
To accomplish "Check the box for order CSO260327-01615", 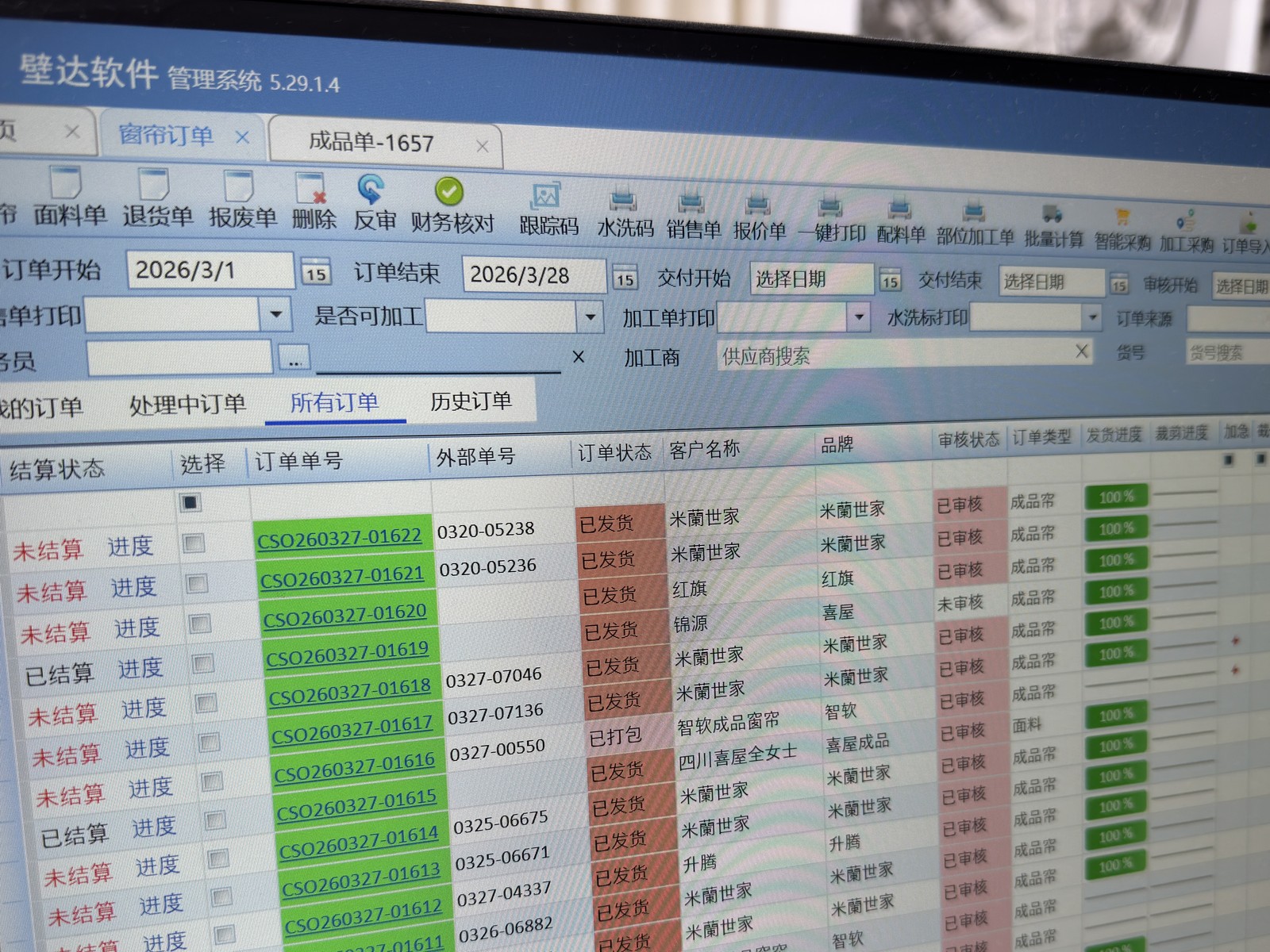I will point(215,820).
